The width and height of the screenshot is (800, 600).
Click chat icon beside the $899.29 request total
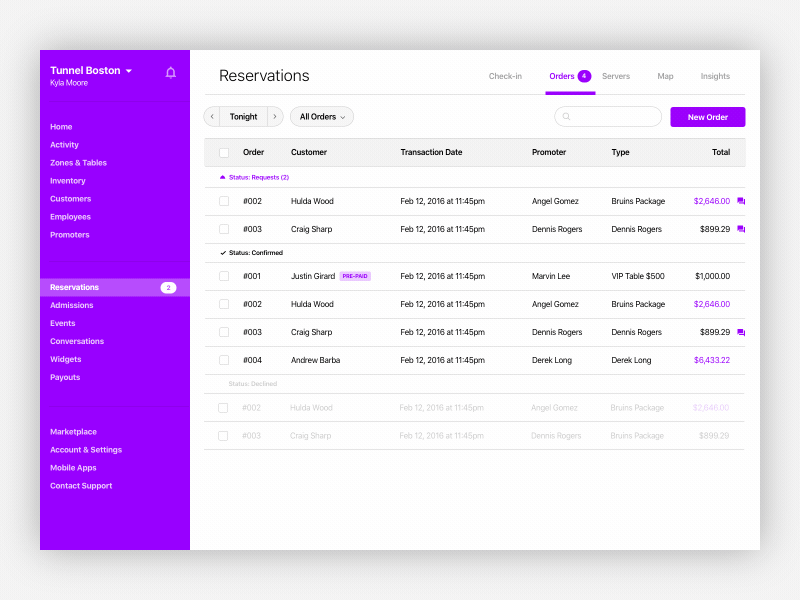741,229
